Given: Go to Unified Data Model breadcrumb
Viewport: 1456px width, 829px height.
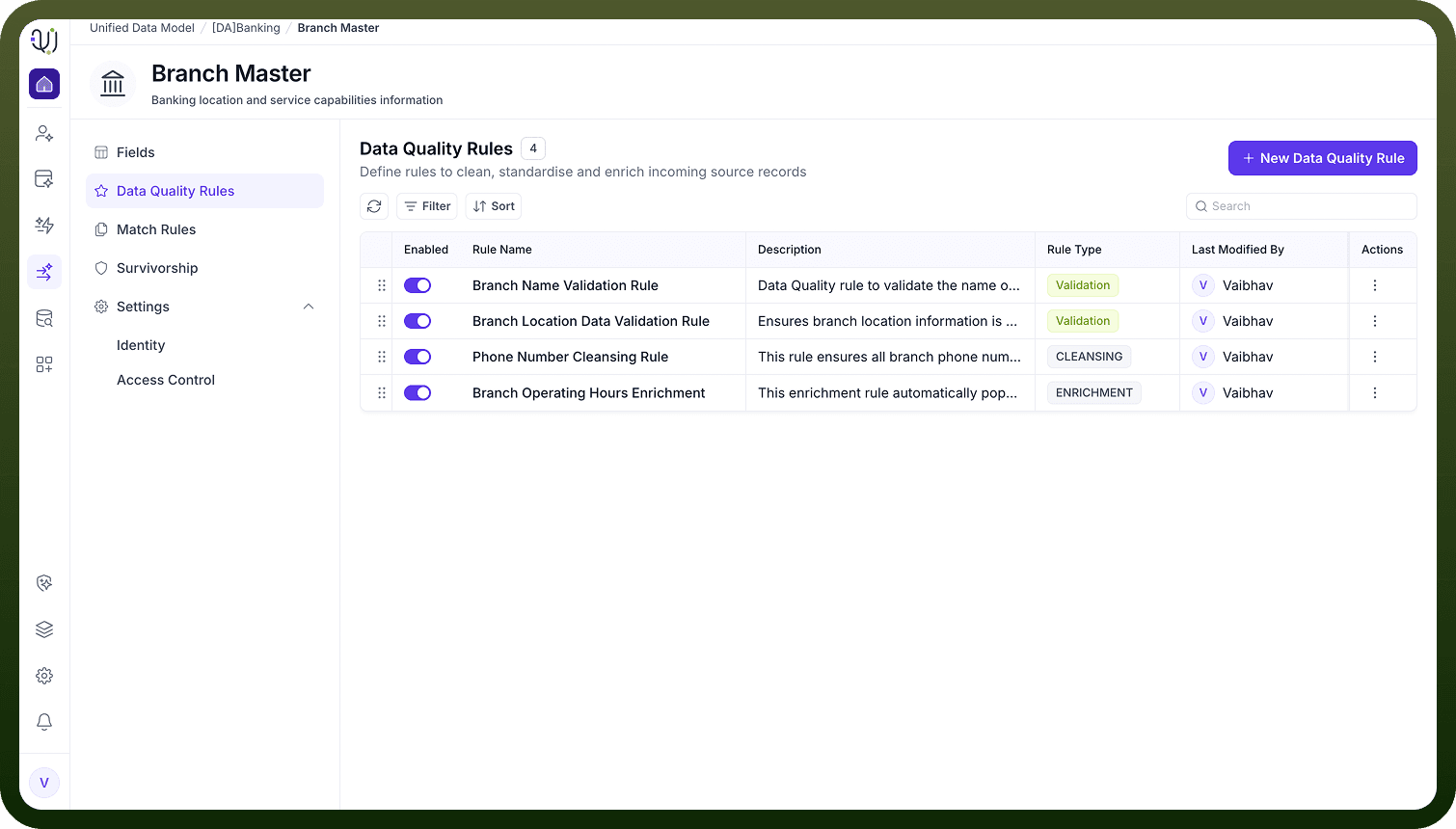Looking at the screenshot, I should [x=142, y=28].
